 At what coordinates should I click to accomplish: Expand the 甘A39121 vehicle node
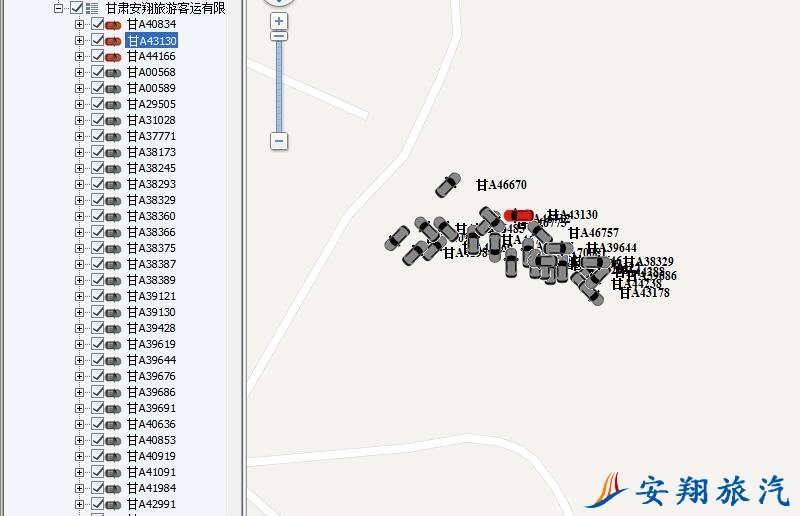pyautogui.click(x=80, y=296)
